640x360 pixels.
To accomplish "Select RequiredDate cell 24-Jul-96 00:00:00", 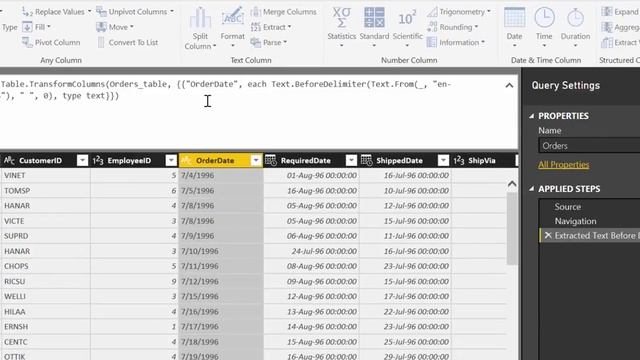I will pyautogui.click(x=311, y=251).
